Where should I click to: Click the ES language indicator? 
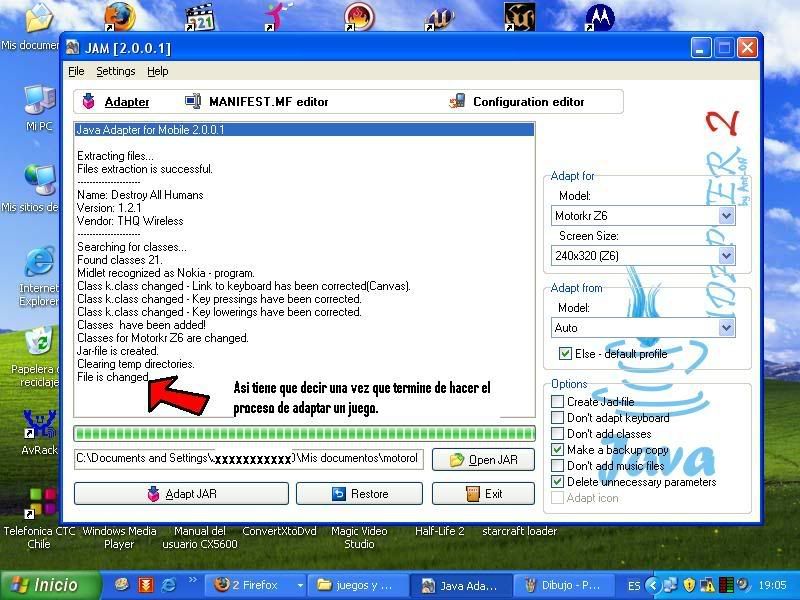(x=634, y=585)
